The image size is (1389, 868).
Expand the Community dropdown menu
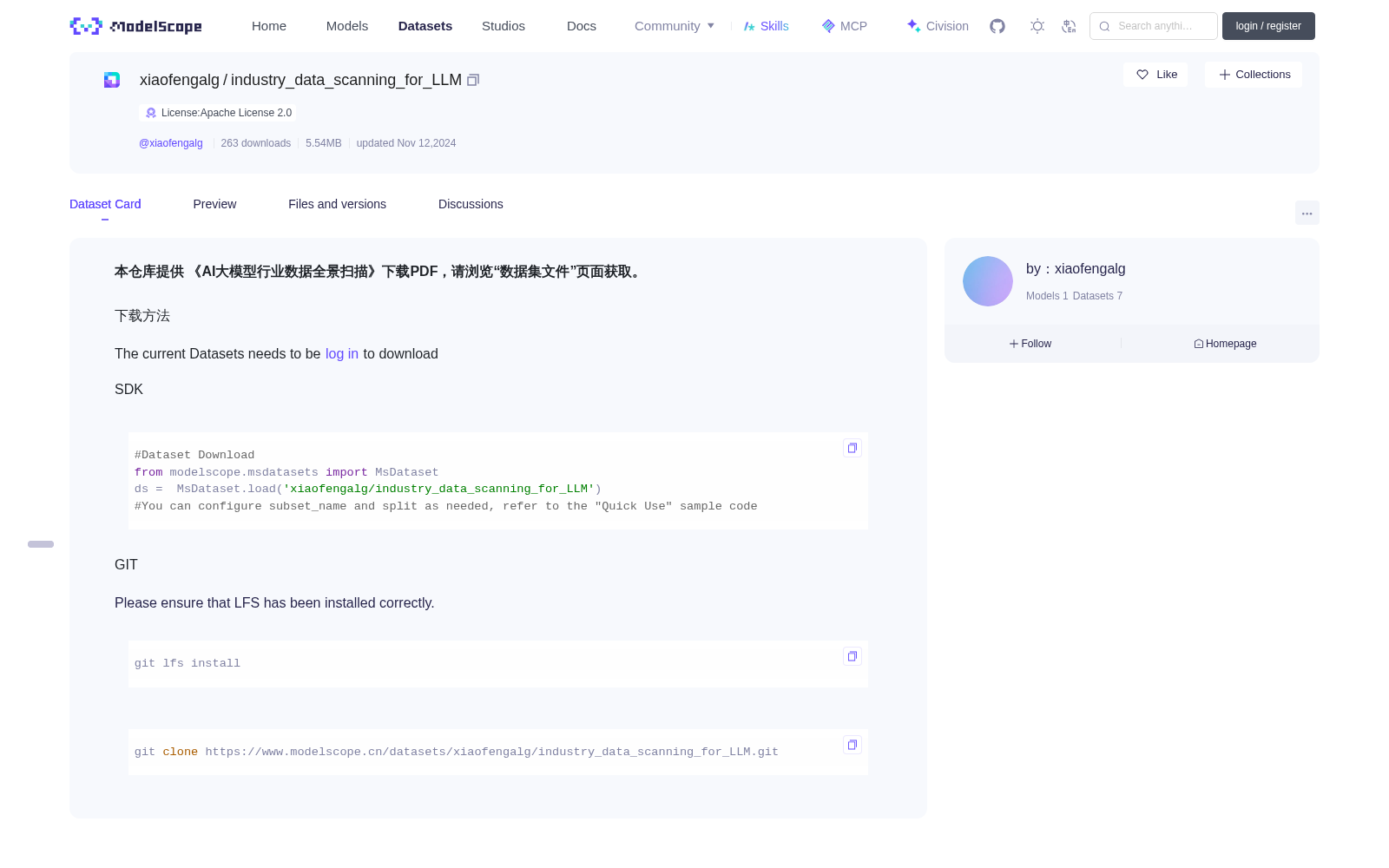click(x=675, y=26)
